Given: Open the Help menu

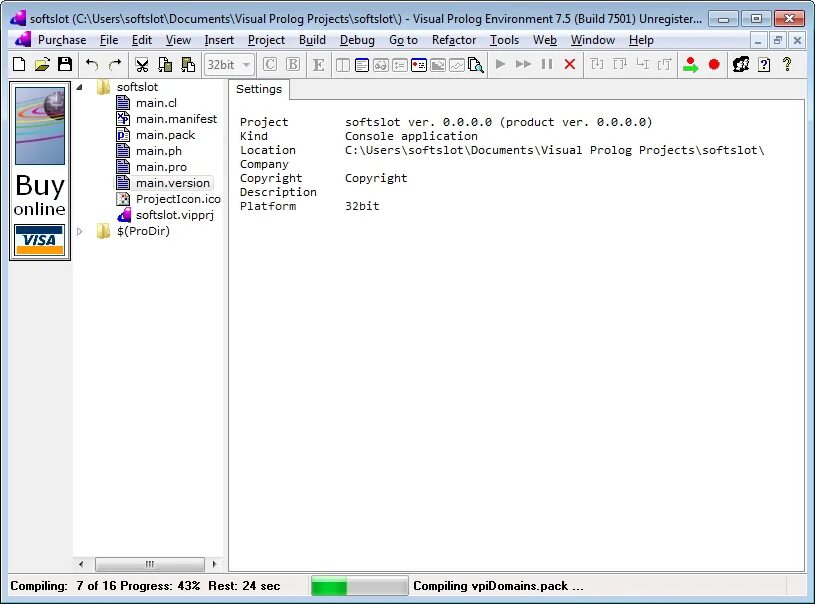Looking at the screenshot, I should pyautogui.click(x=641, y=40).
